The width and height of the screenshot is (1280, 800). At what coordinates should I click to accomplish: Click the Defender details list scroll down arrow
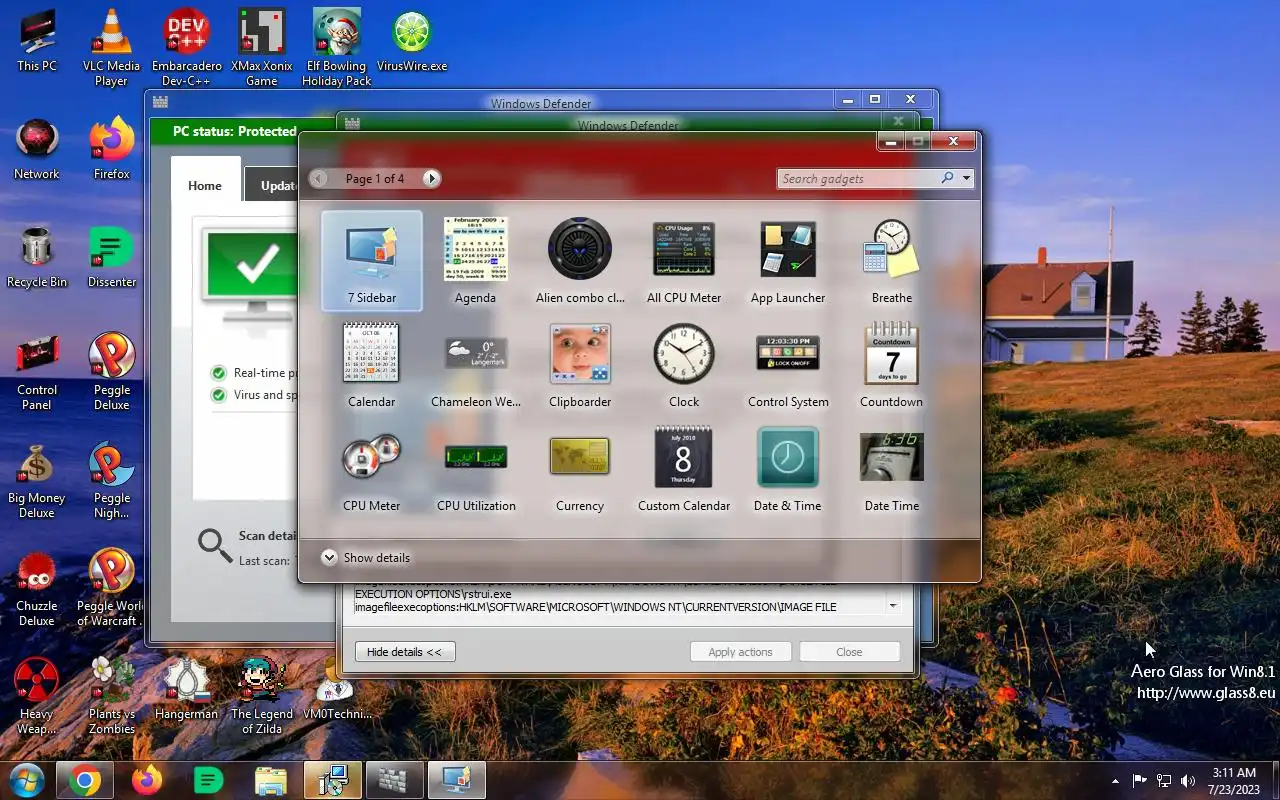click(893, 606)
